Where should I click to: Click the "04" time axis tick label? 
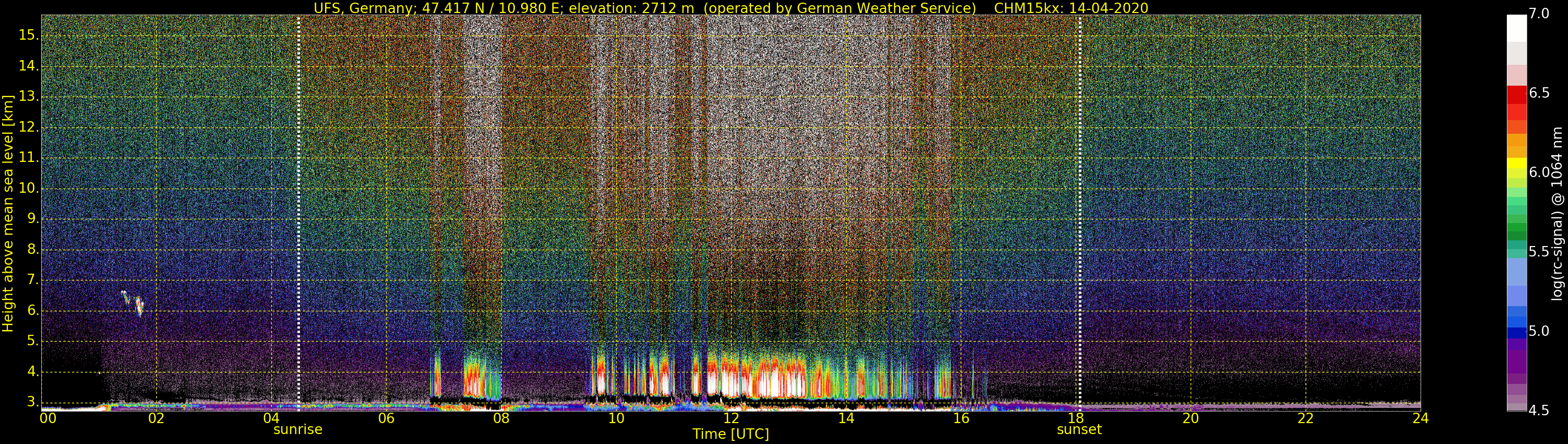[271, 418]
